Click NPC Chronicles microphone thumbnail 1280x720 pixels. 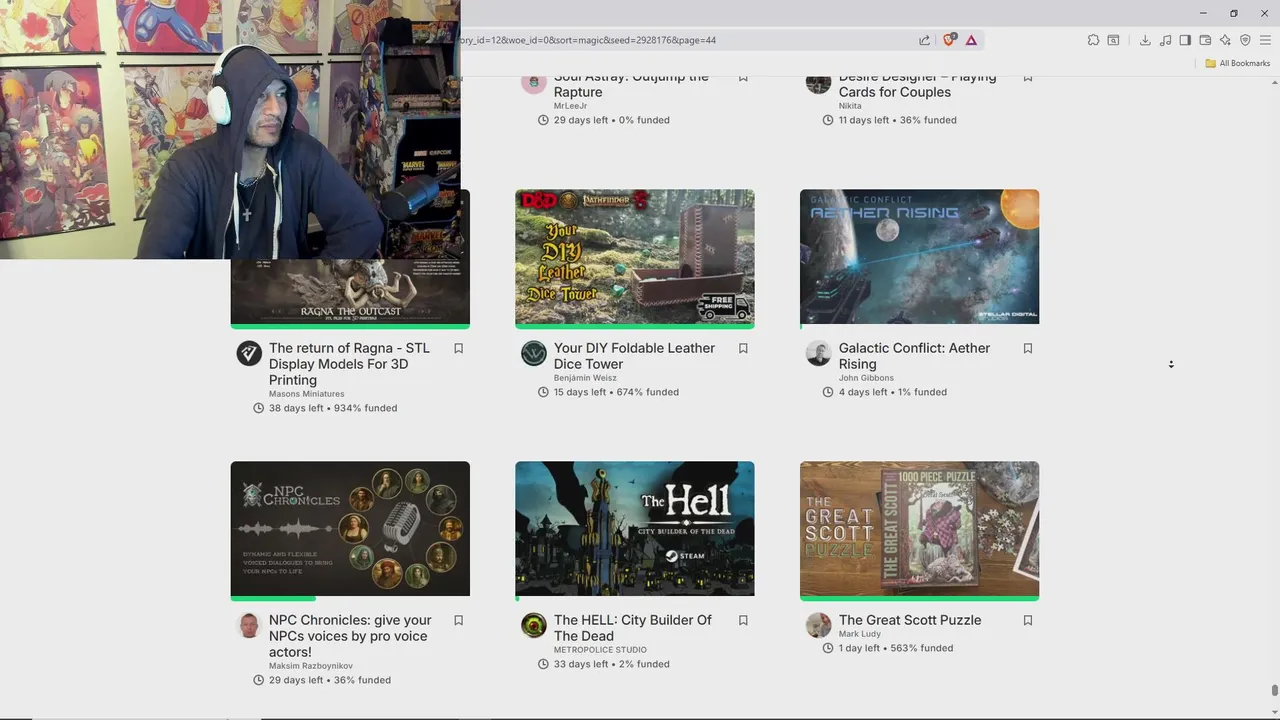(350, 529)
